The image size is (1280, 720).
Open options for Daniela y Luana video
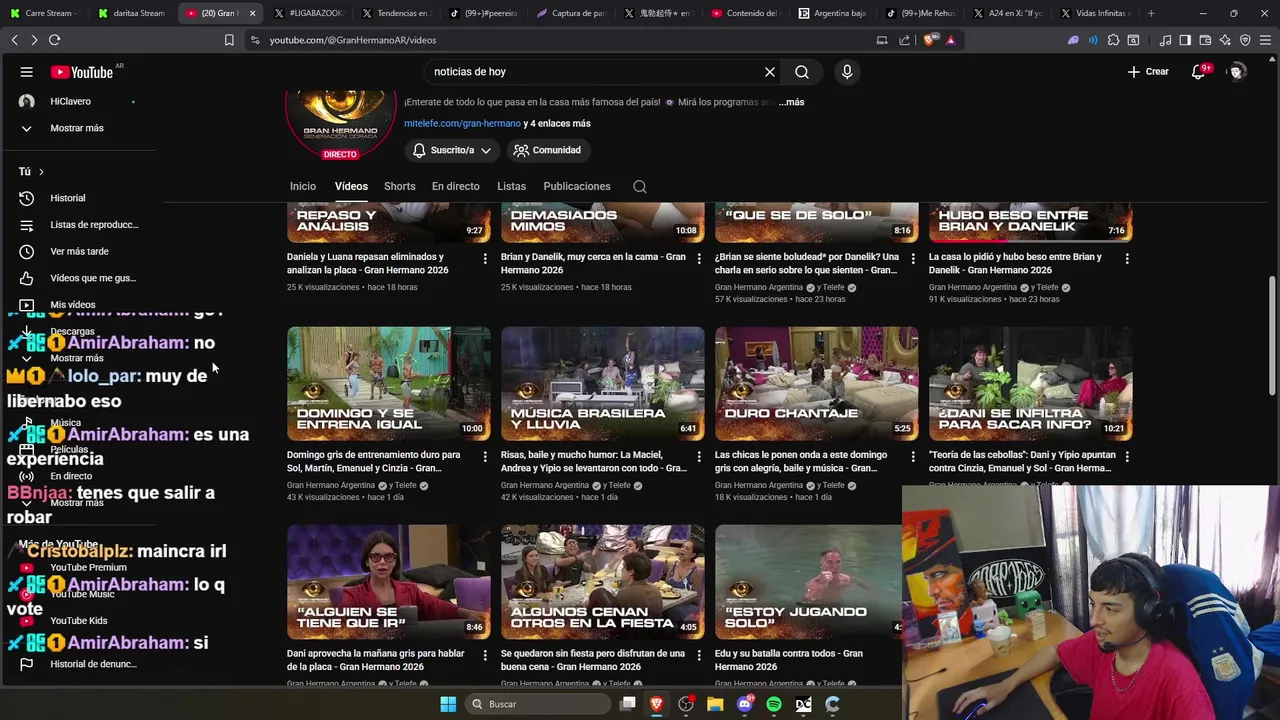tap(485, 259)
